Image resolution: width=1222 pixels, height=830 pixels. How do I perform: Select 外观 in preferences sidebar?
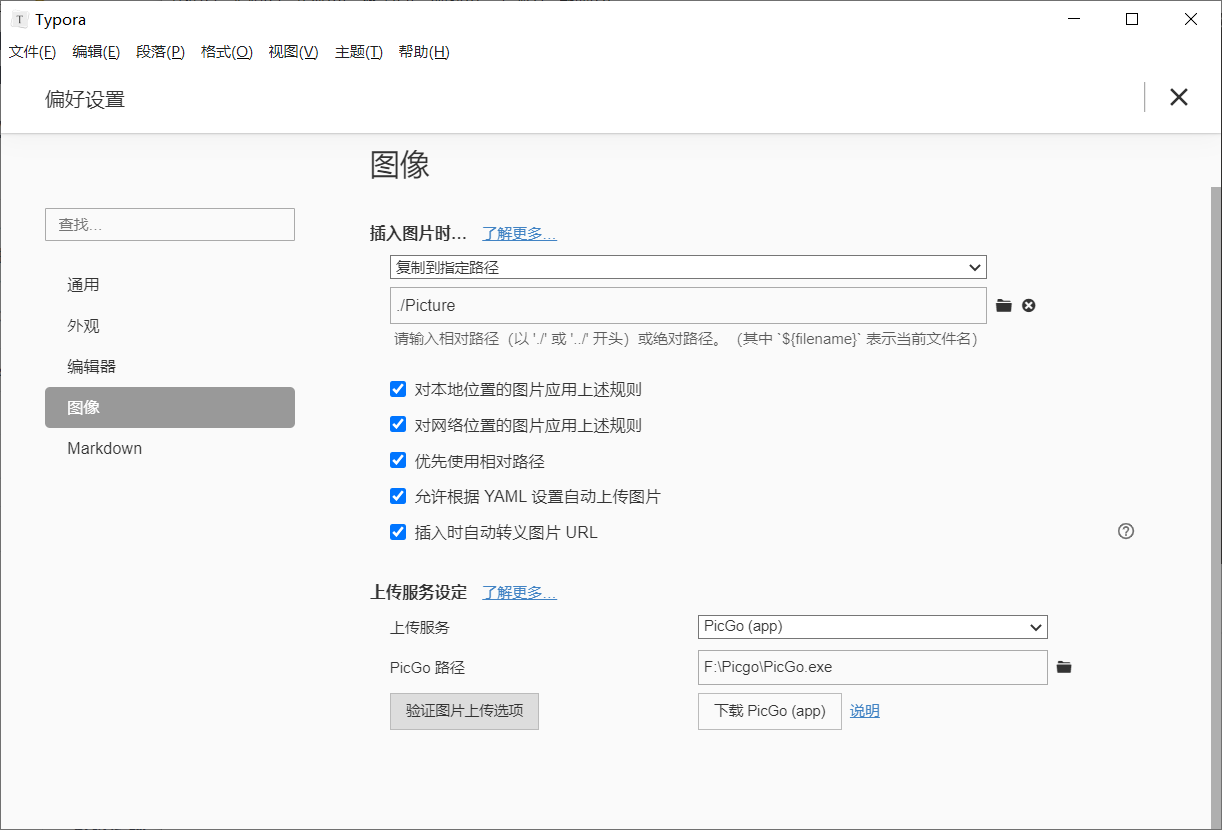click(170, 326)
